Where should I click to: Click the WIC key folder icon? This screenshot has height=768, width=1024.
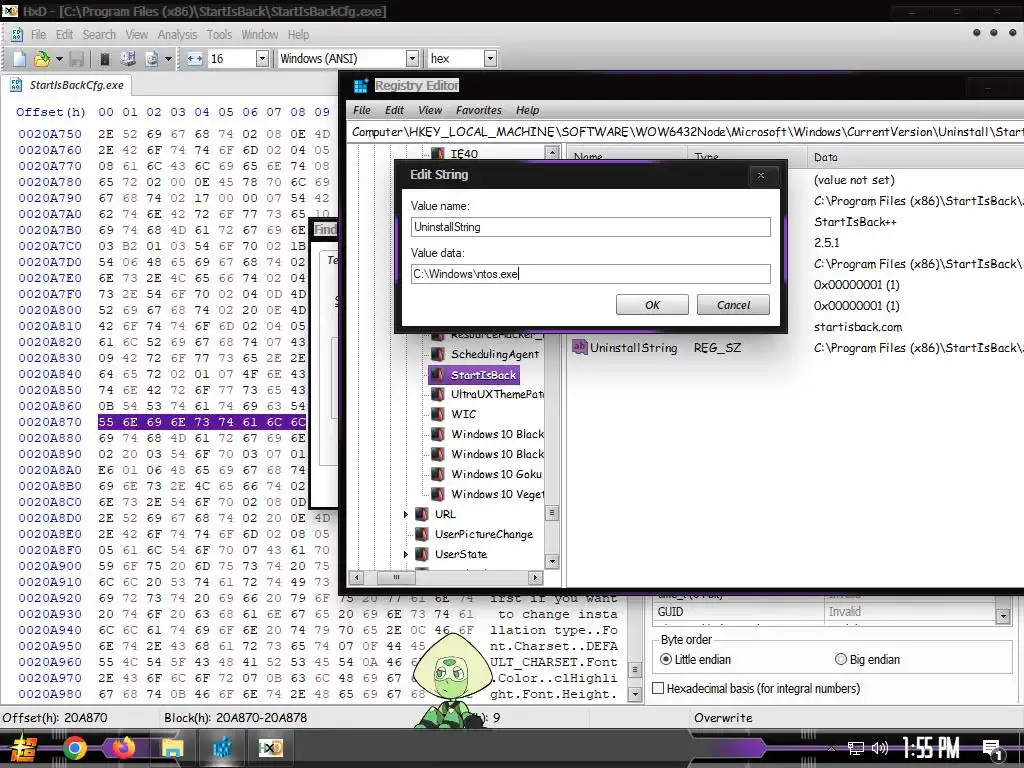[x=438, y=414]
